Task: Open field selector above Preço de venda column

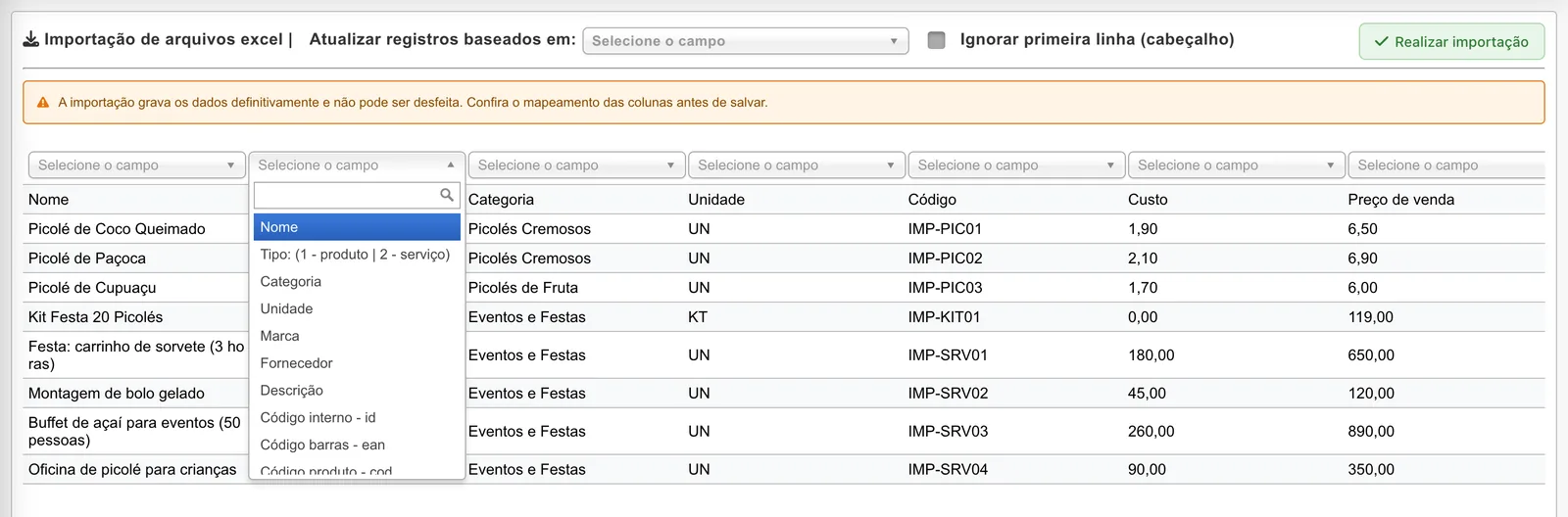Action: 1446,165
